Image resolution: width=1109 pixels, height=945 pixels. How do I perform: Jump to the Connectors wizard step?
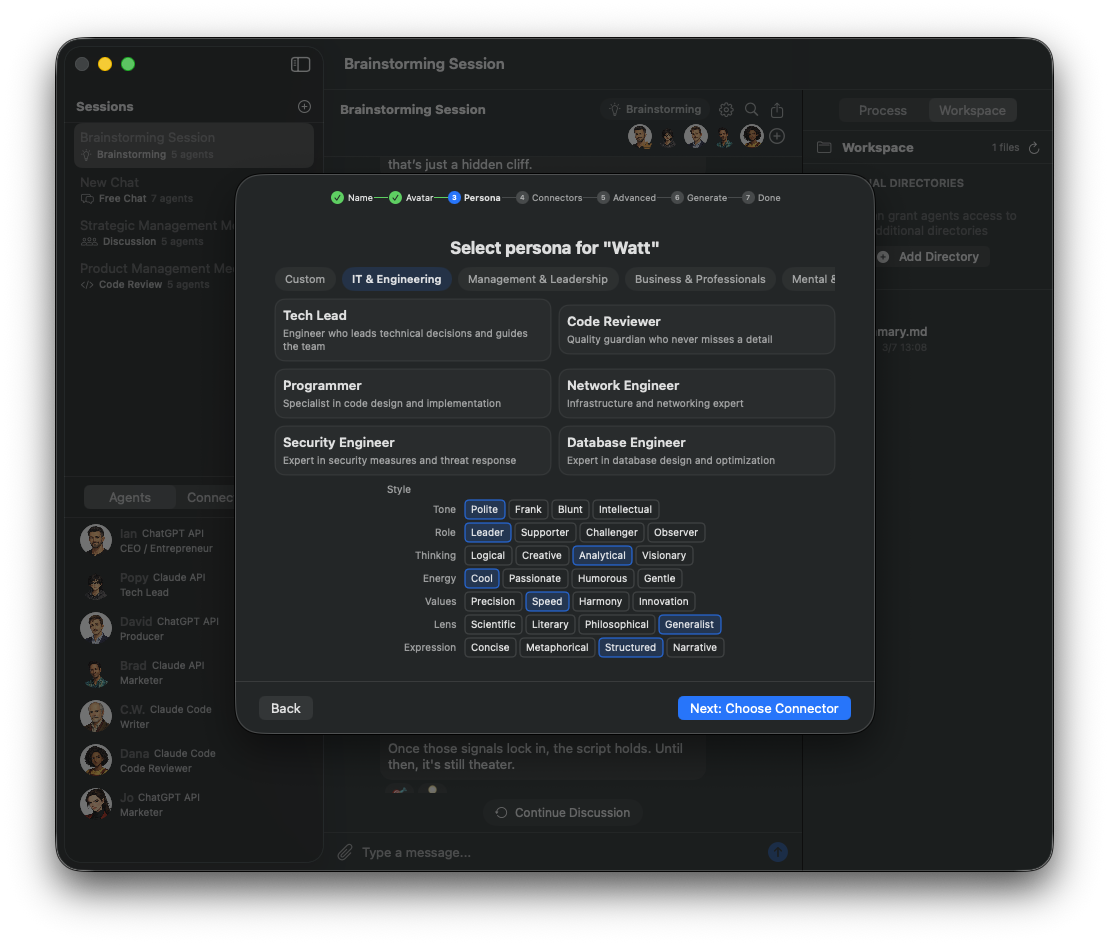549,198
